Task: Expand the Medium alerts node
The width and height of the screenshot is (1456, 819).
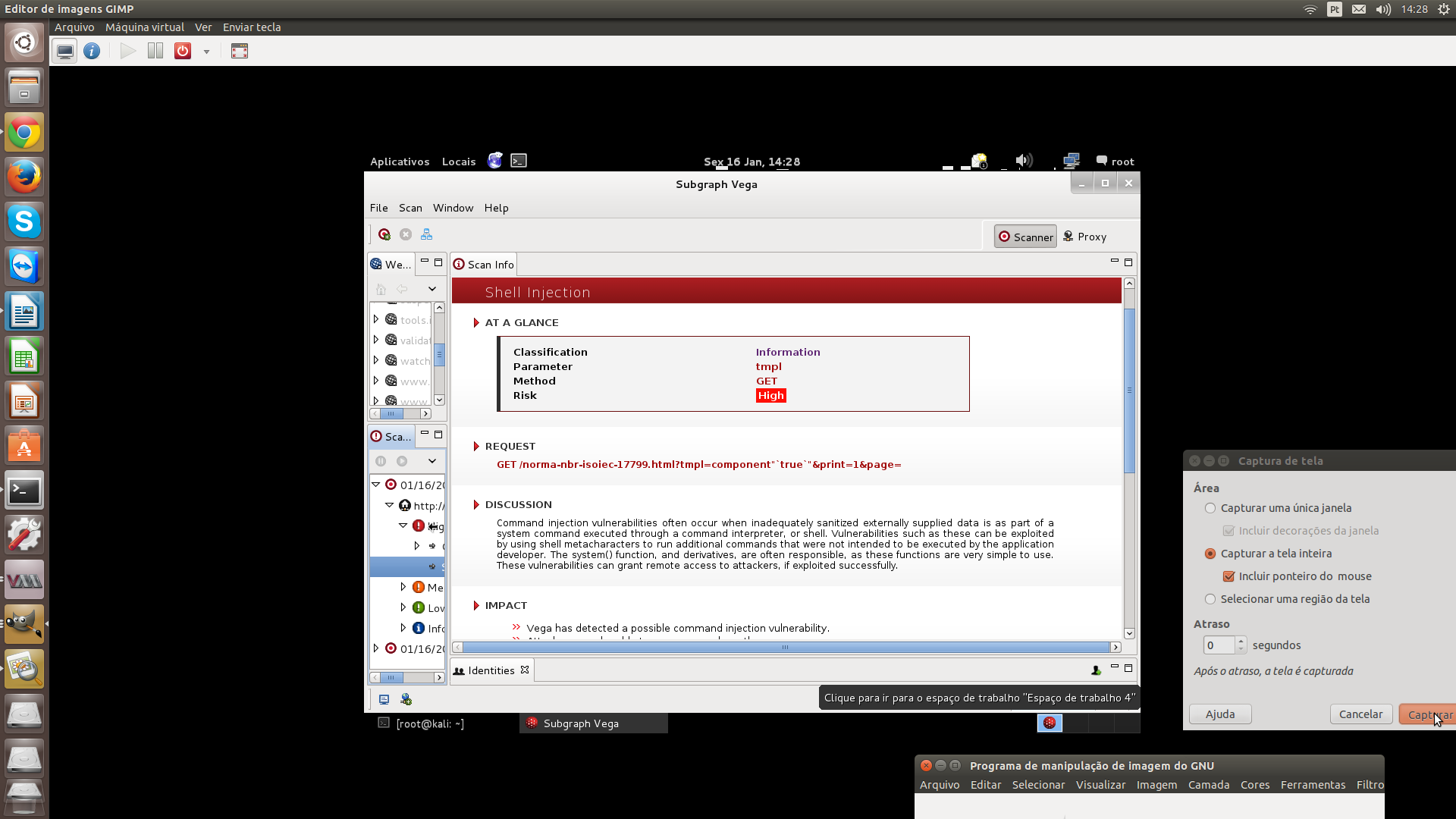Action: pos(403,587)
